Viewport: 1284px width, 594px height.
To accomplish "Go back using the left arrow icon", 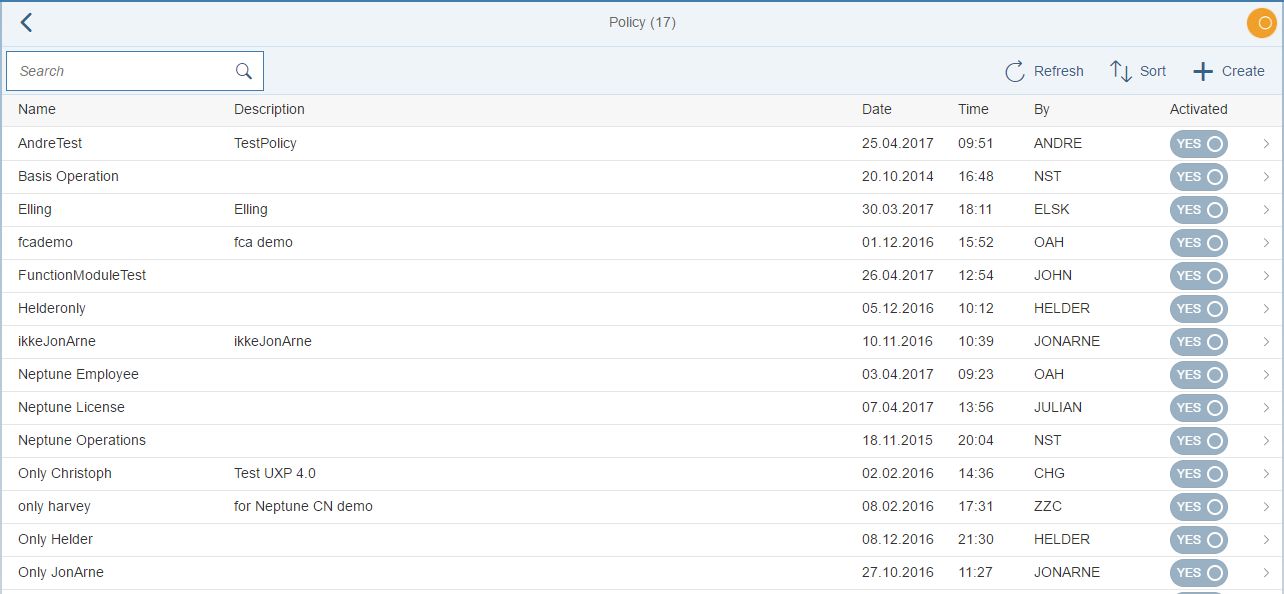I will click(27, 23).
